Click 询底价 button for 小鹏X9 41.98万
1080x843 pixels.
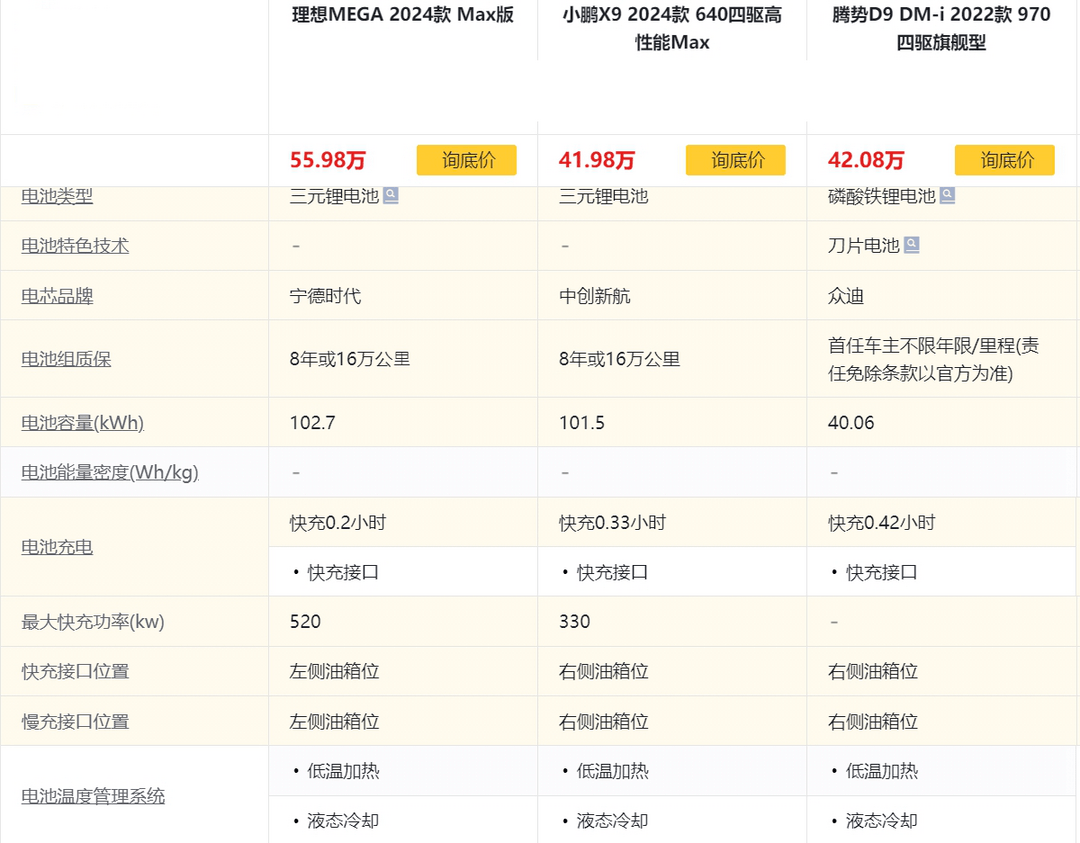tap(736, 160)
